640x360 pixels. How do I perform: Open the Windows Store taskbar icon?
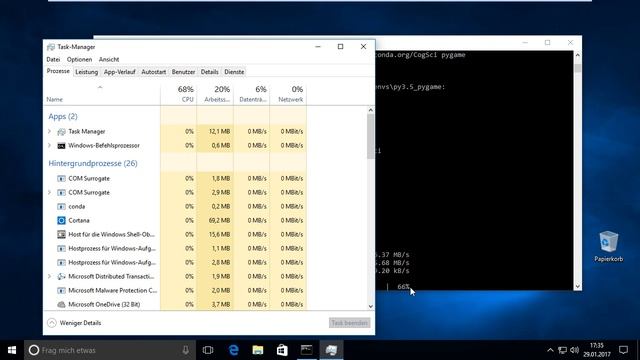(x=282, y=350)
